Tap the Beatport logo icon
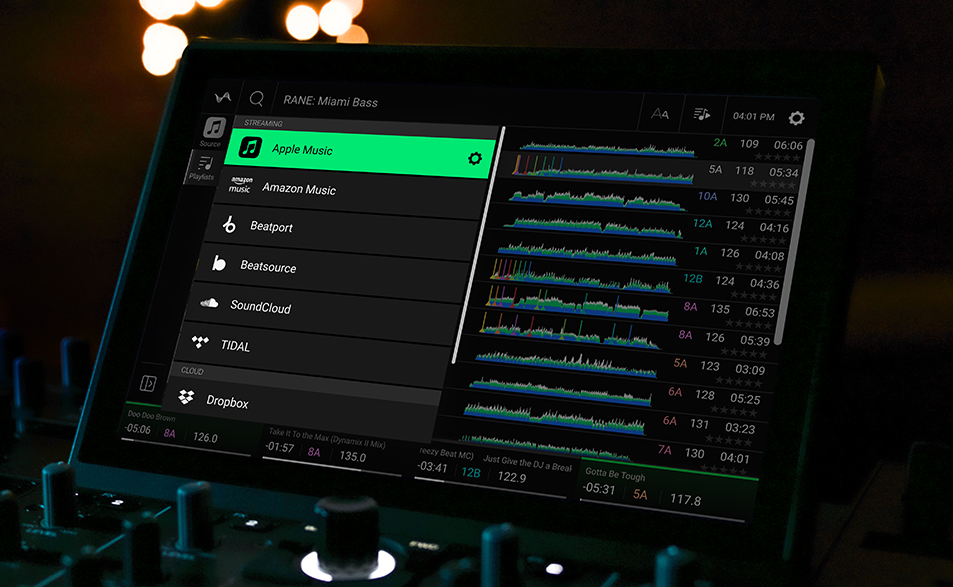The image size is (953, 587). 229,224
